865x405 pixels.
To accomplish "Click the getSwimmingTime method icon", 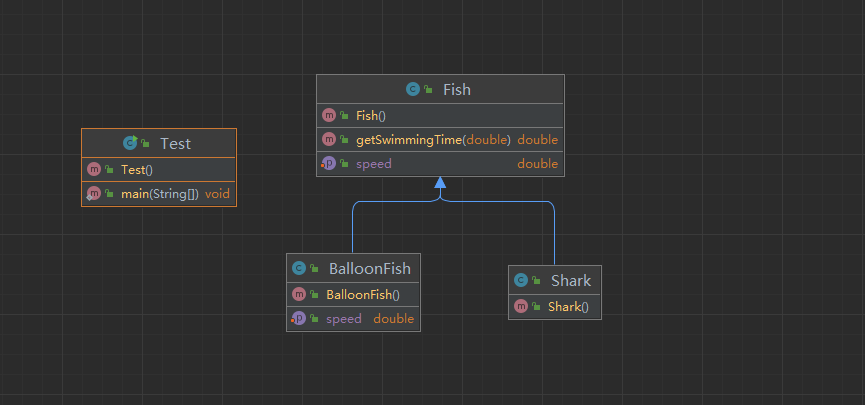I will (x=329, y=139).
